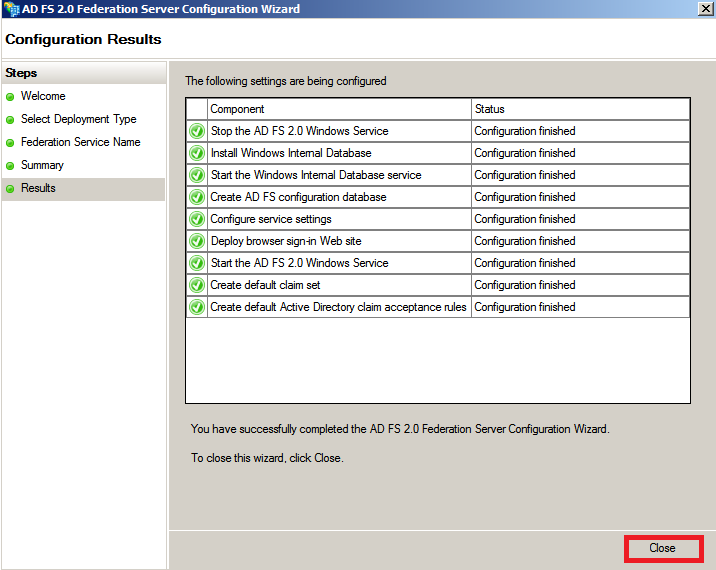Select 'Deploy browser sign-in Web site' text
Screen dimensions: 716x570
(x=286, y=241)
